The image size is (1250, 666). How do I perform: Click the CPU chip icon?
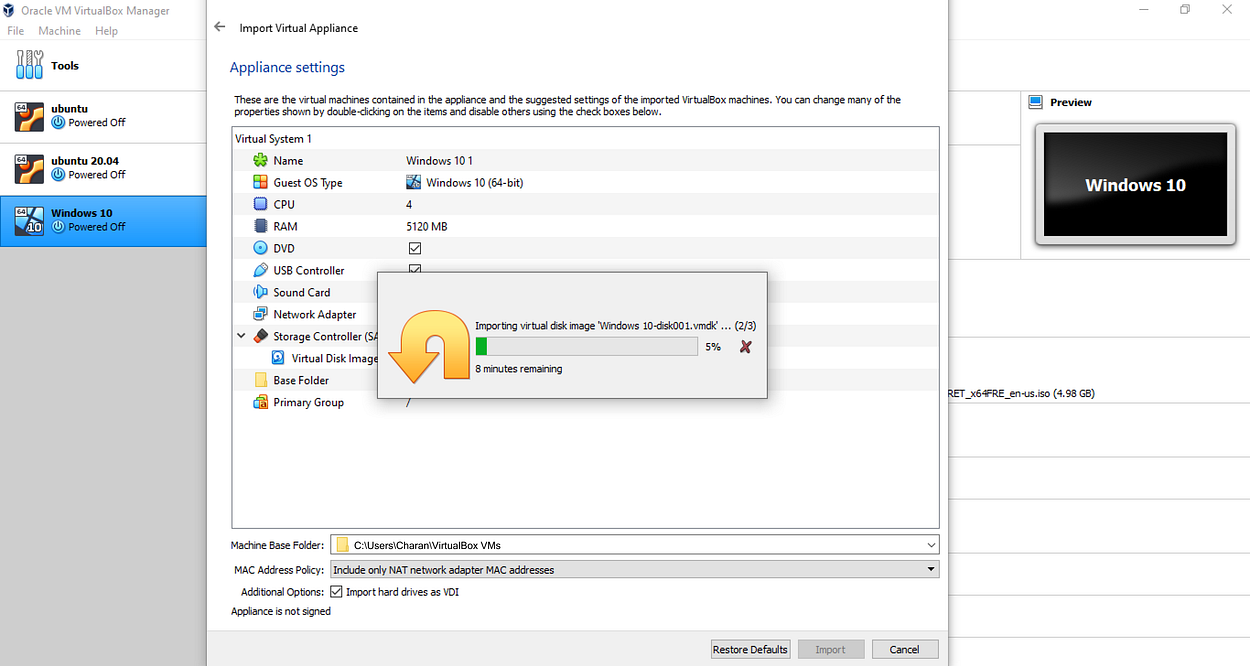tap(260, 204)
